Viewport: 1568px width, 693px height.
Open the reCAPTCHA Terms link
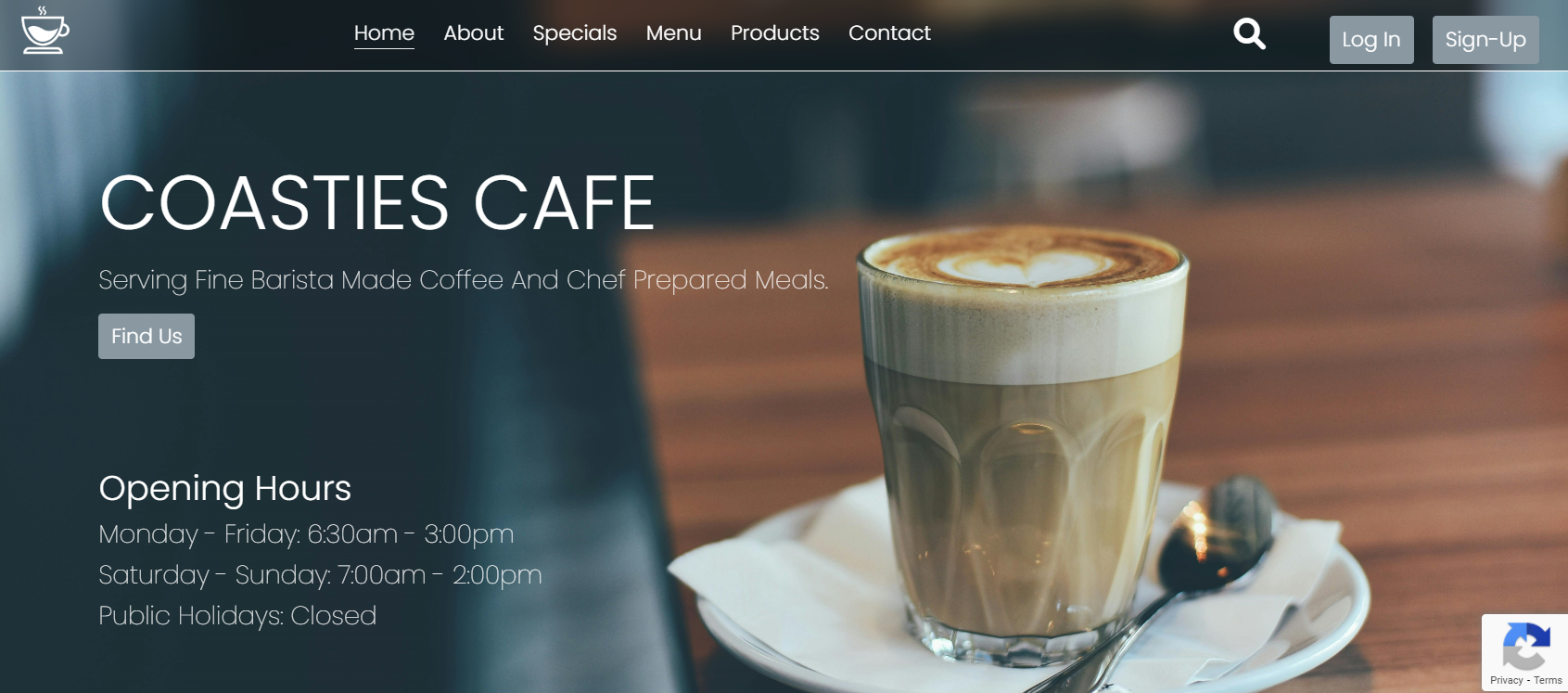point(1548,680)
